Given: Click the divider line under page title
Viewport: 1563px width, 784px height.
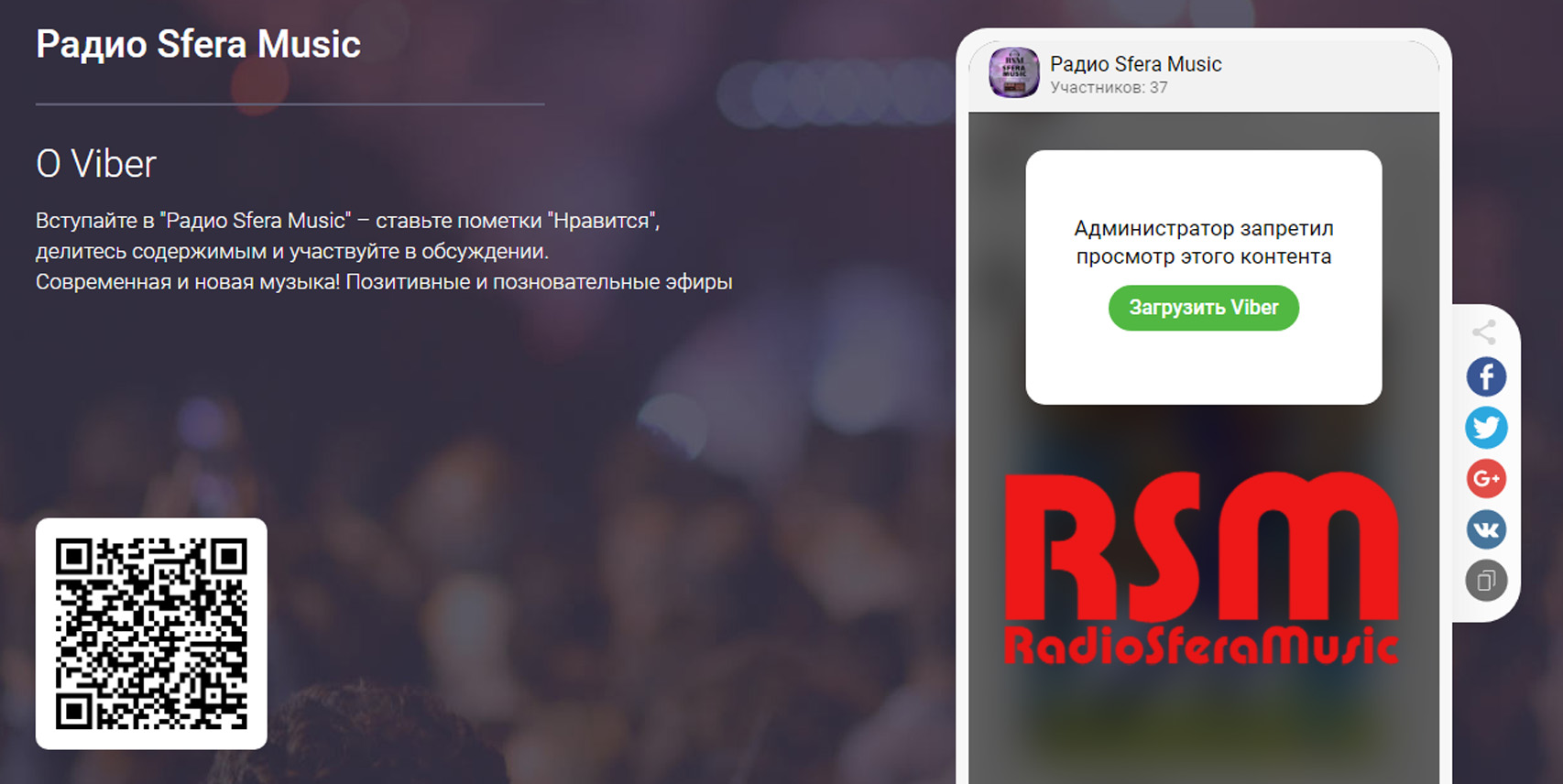Looking at the screenshot, I should (290, 104).
